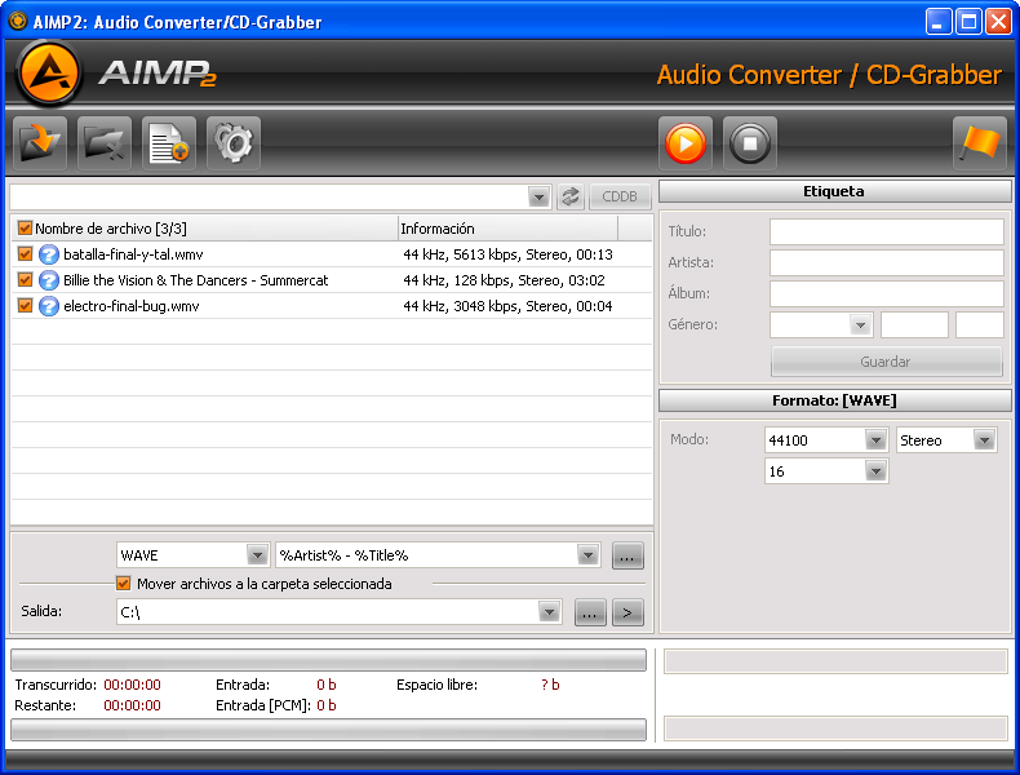The width and height of the screenshot is (1020, 775).
Task: Click the 44 kHz, 3048 kbps info cell
Action: [x=508, y=306]
